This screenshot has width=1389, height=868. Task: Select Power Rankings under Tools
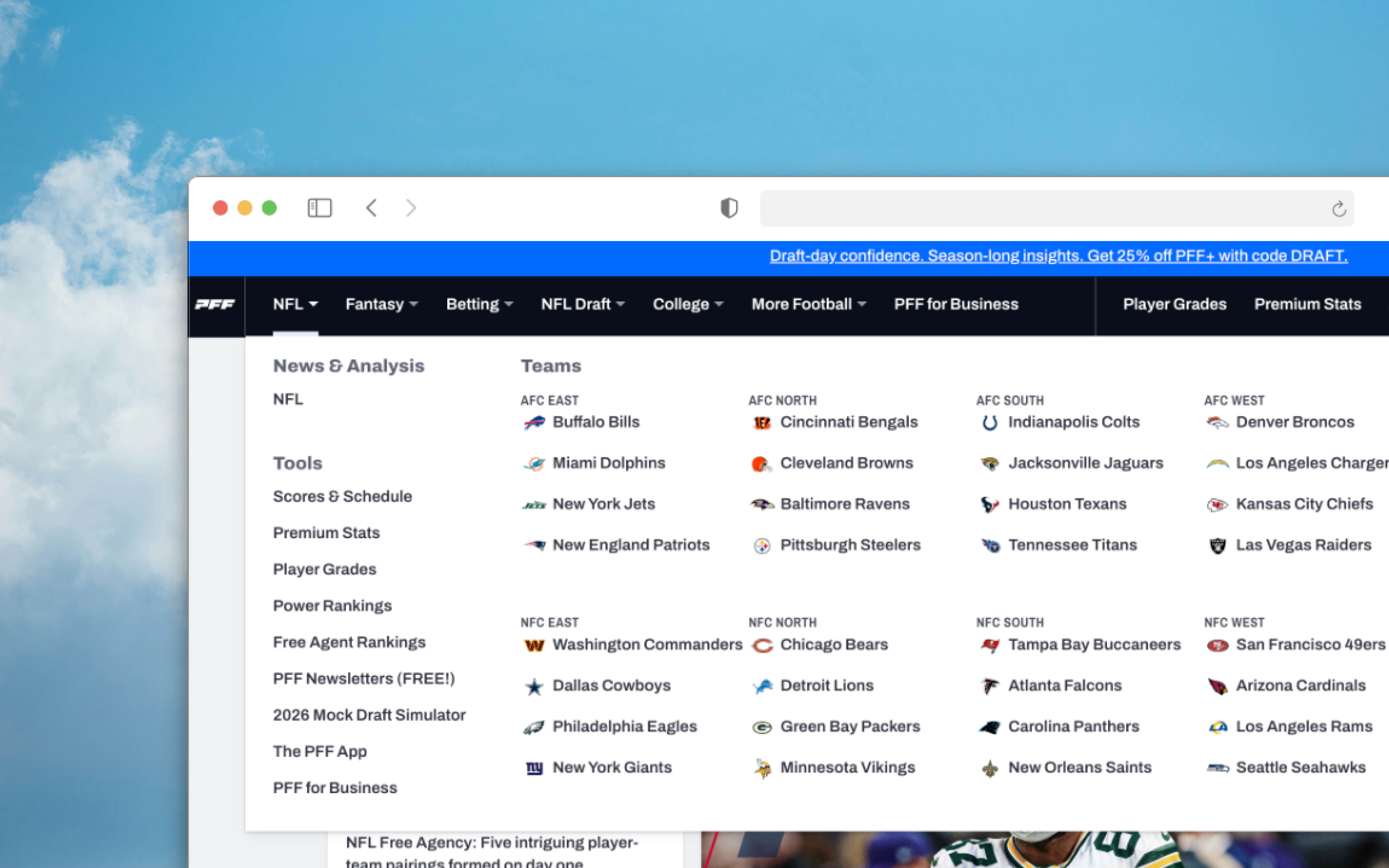pyautogui.click(x=332, y=606)
